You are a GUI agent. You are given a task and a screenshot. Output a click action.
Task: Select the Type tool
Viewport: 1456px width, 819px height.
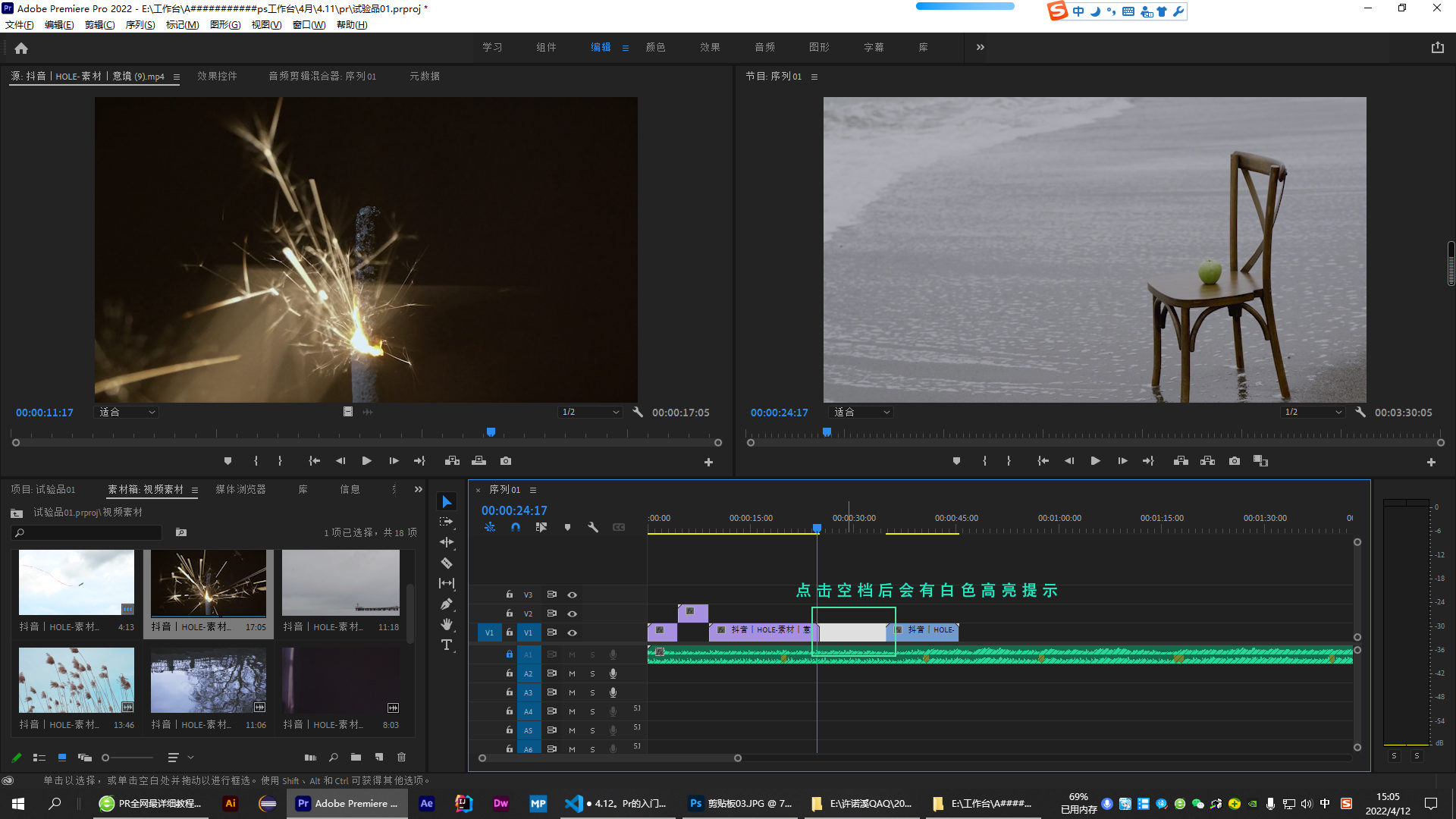coord(447,645)
